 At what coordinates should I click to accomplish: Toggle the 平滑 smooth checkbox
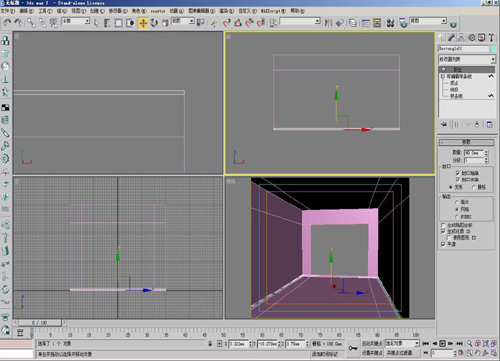coord(443,244)
